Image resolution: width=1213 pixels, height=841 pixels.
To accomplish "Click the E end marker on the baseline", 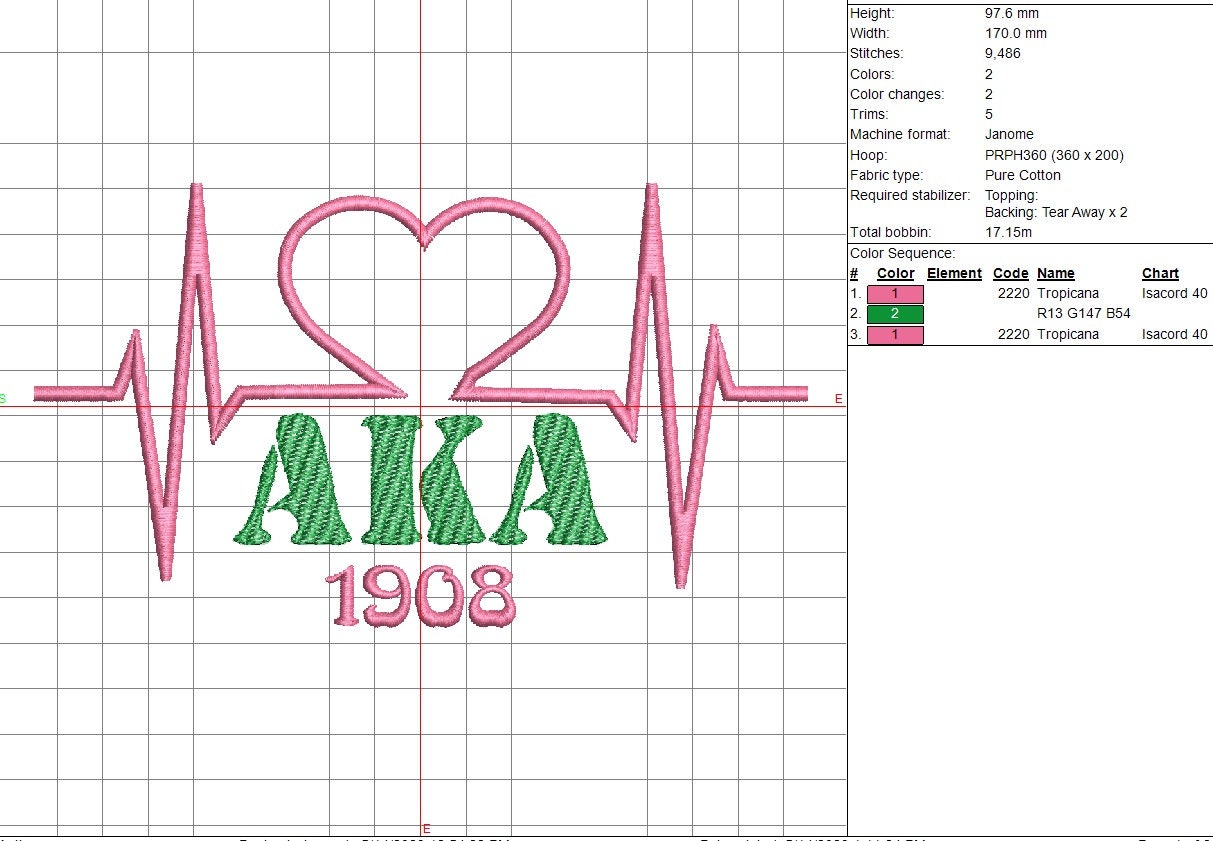I will [x=838, y=397].
